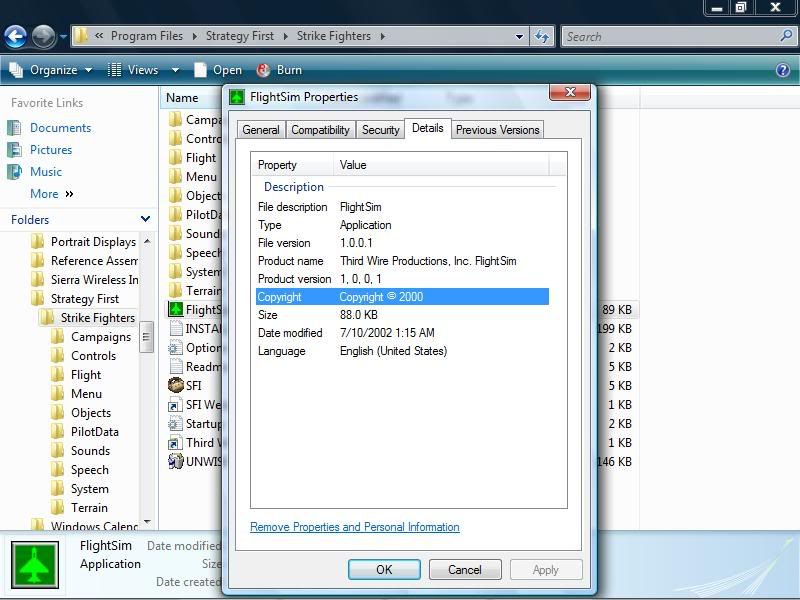Click the Strategy First breadcrumb segment

240,36
